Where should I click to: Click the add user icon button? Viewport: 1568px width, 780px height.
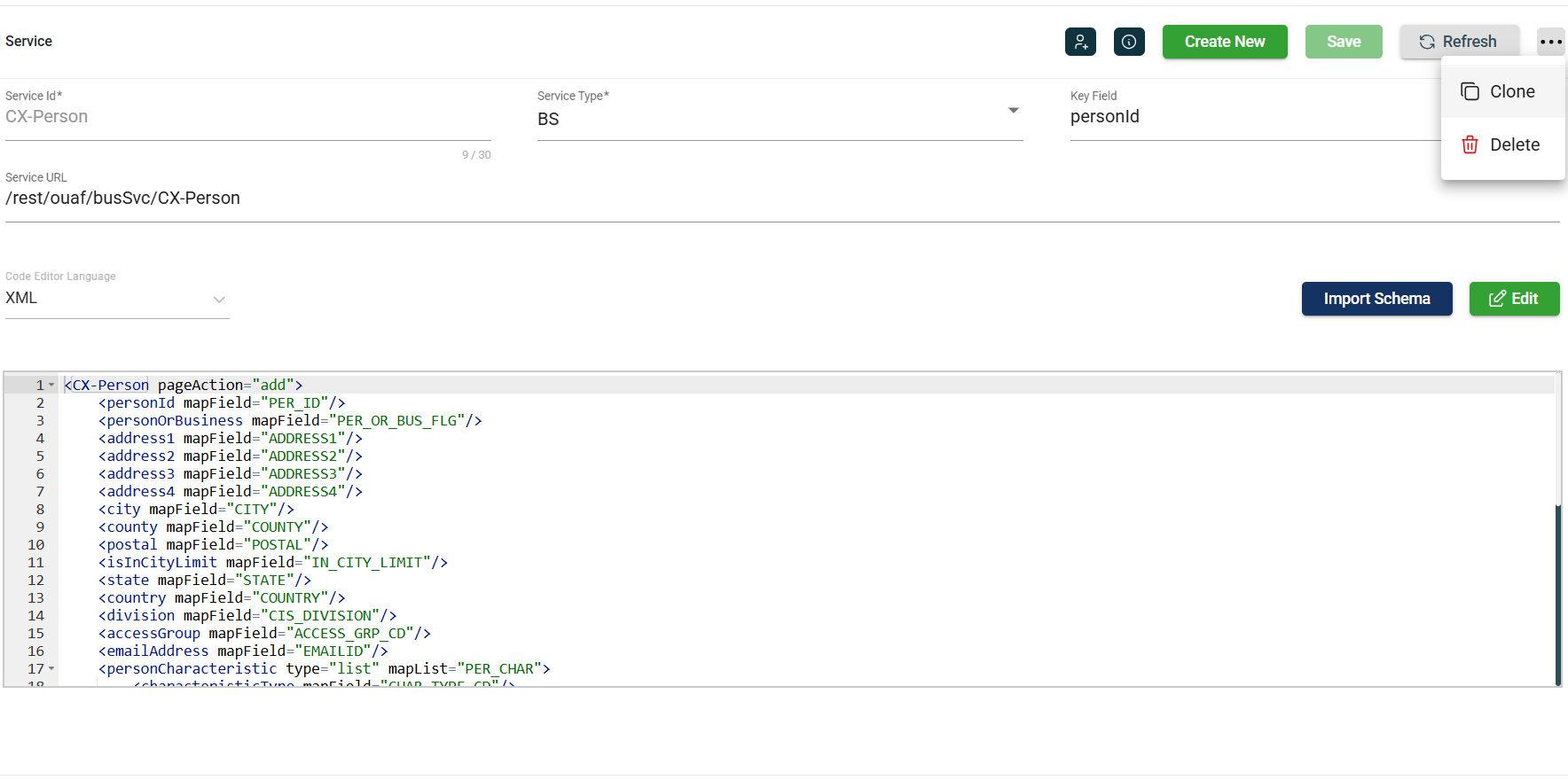tap(1080, 42)
